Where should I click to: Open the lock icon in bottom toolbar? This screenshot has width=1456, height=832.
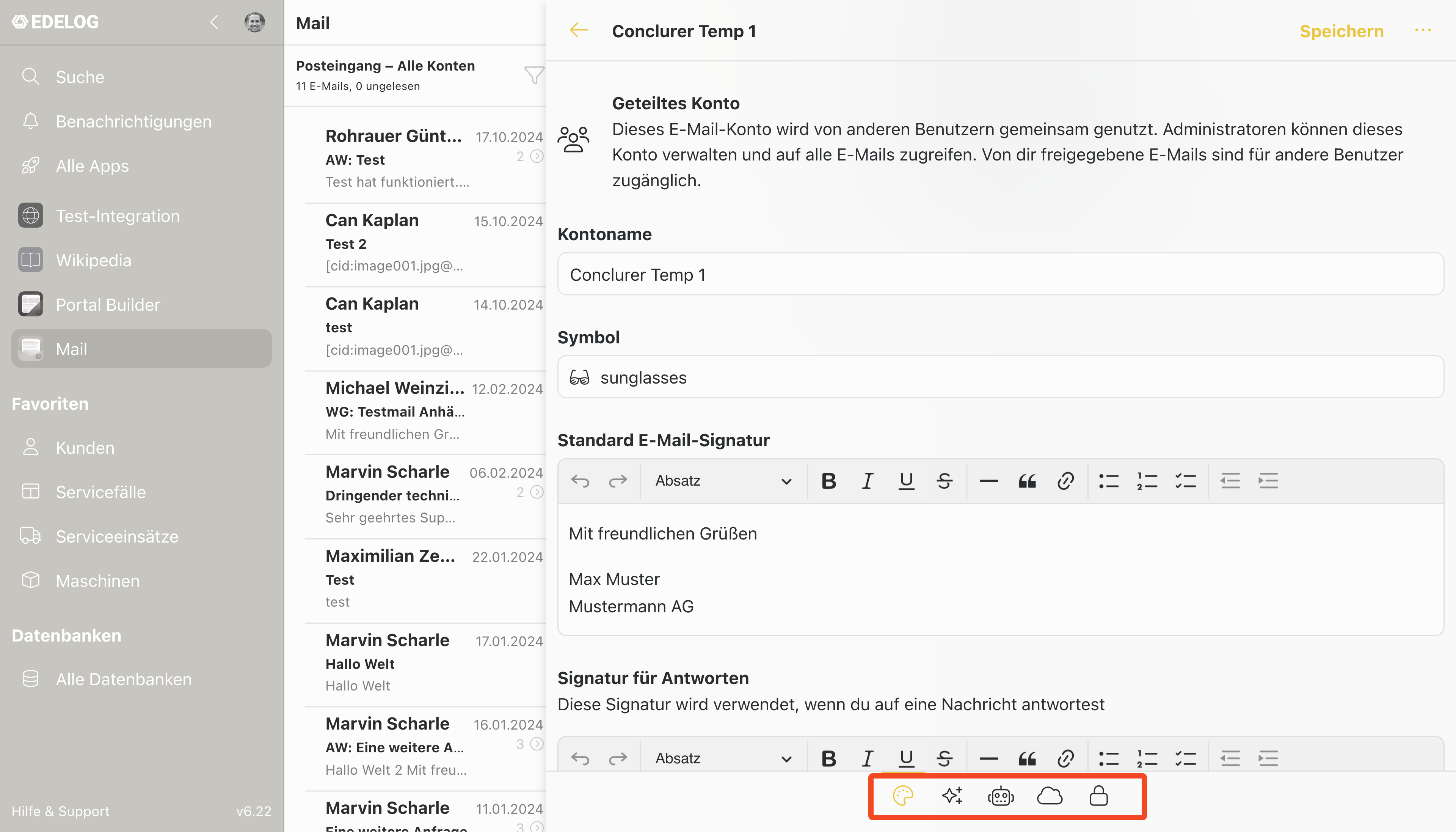(x=1098, y=796)
